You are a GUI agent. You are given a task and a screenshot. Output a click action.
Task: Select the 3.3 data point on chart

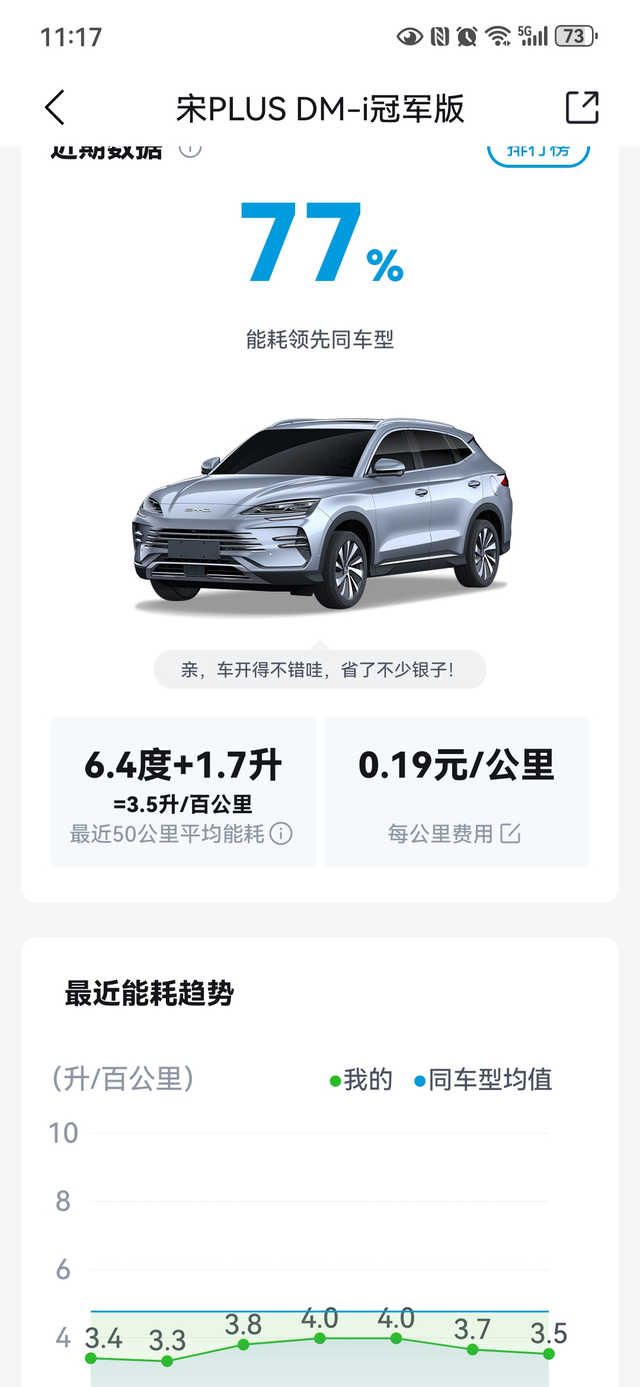[167, 1361]
